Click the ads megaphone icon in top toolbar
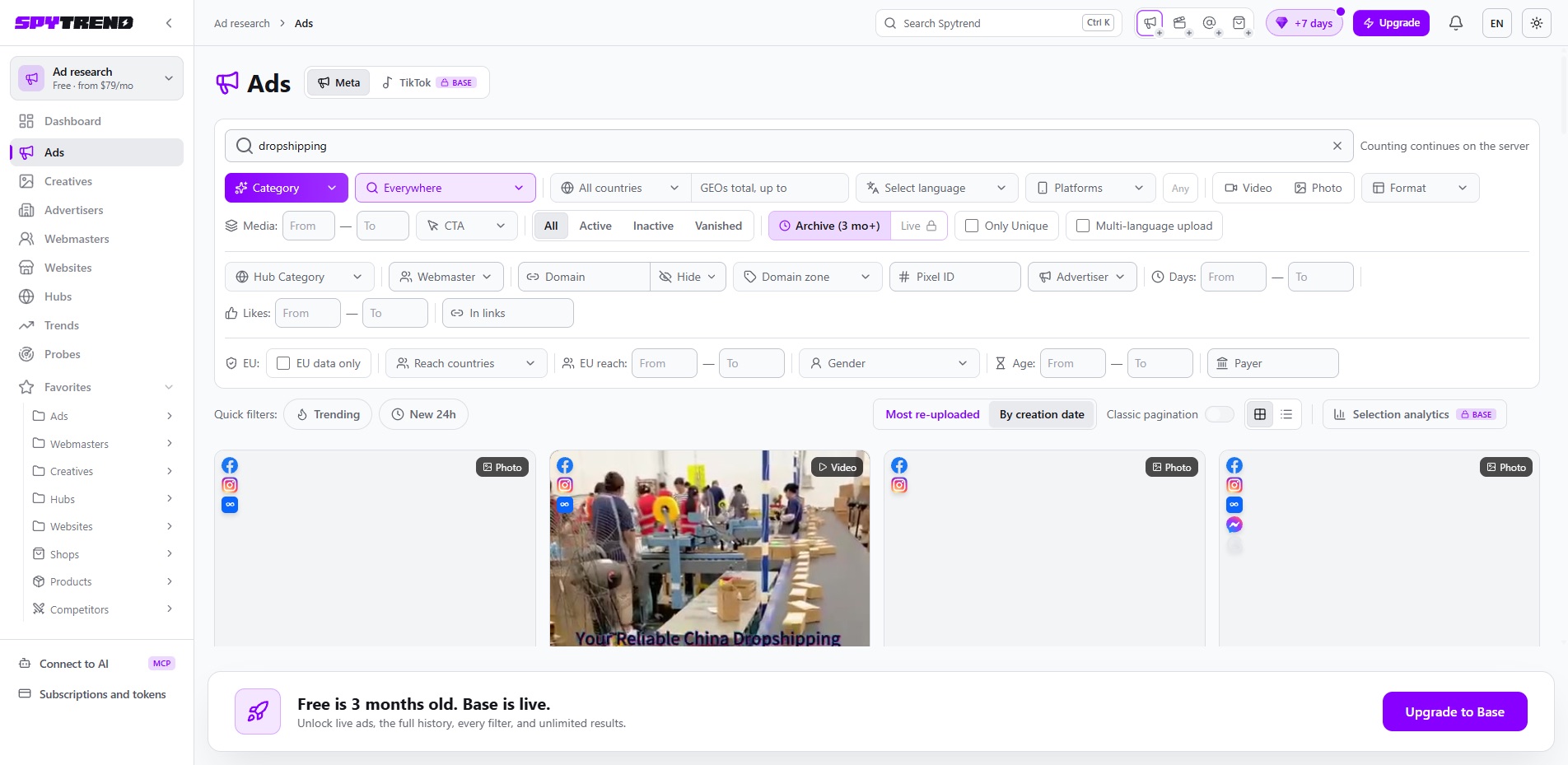The width and height of the screenshot is (1568, 765). [x=1150, y=23]
